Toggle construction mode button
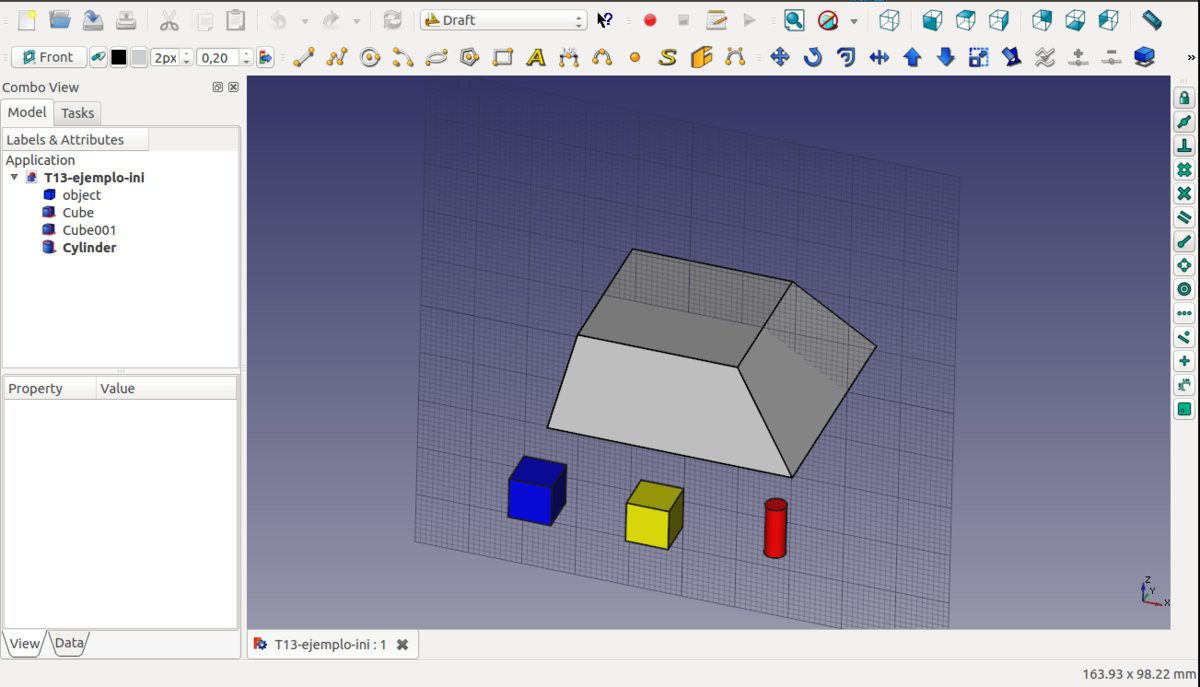This screenshot has width=1200, height=687. click(x=98, y=58)
